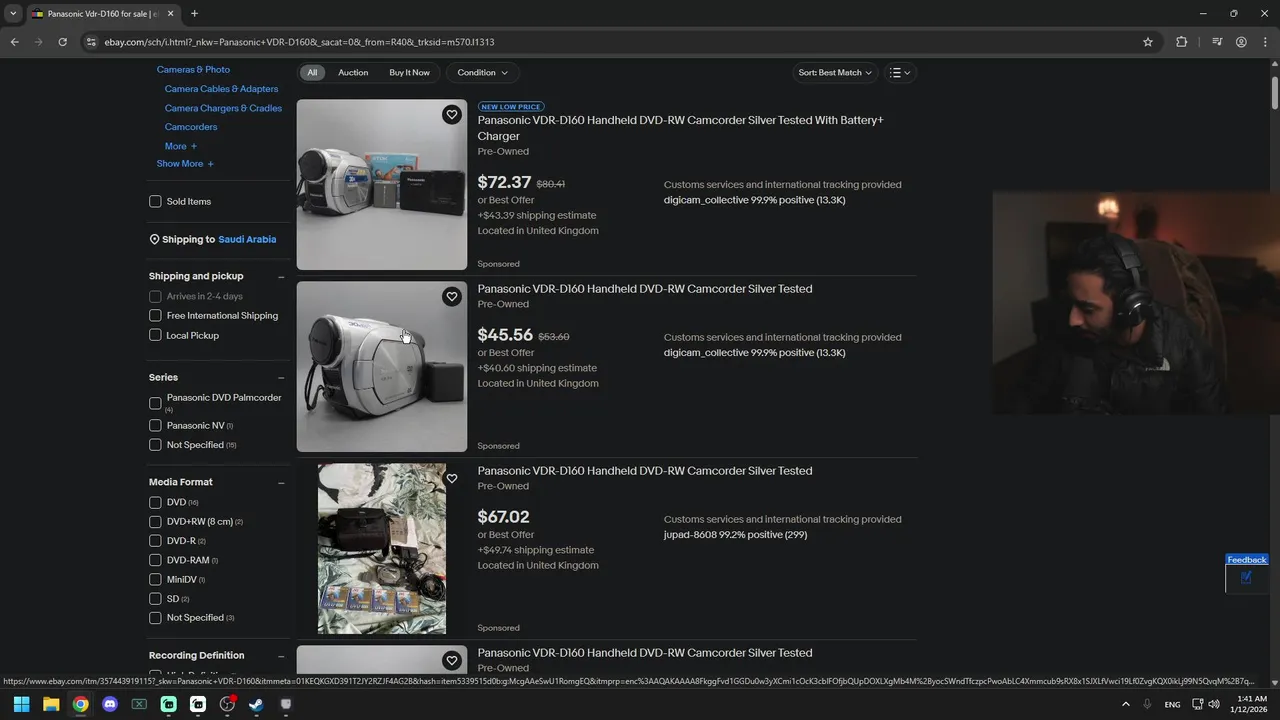Check the Panasonic NV series filter
The image size is (1280, 720).
[155, 425]
